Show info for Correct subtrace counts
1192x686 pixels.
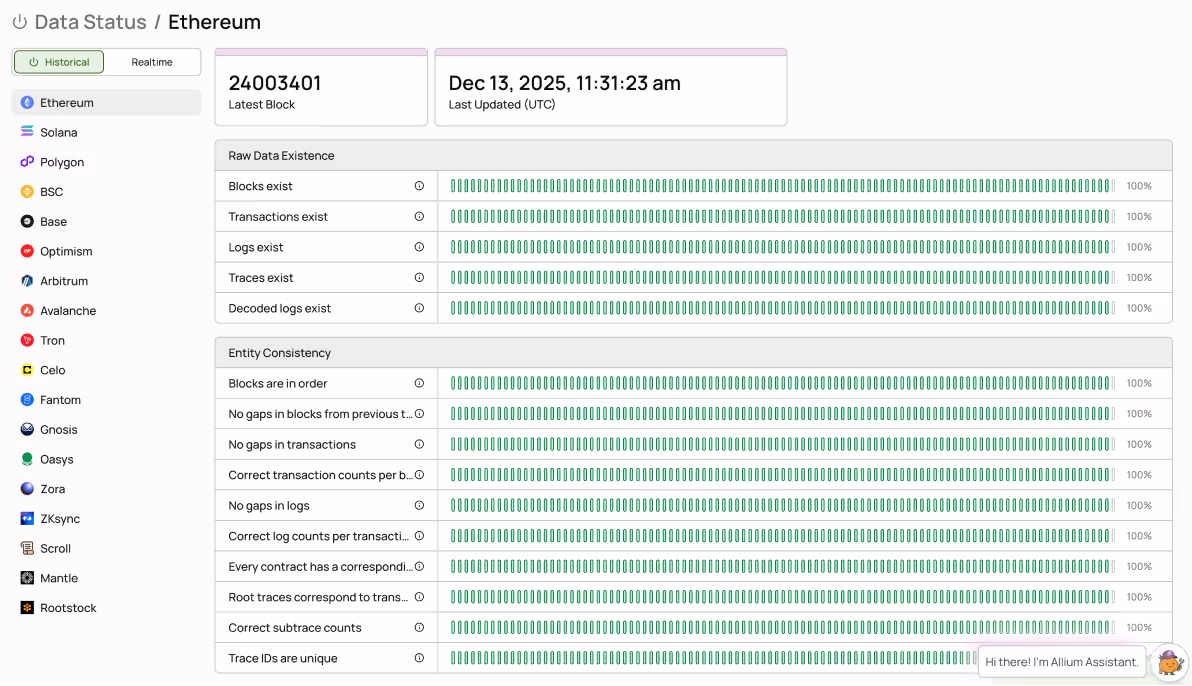pos(419,627)
